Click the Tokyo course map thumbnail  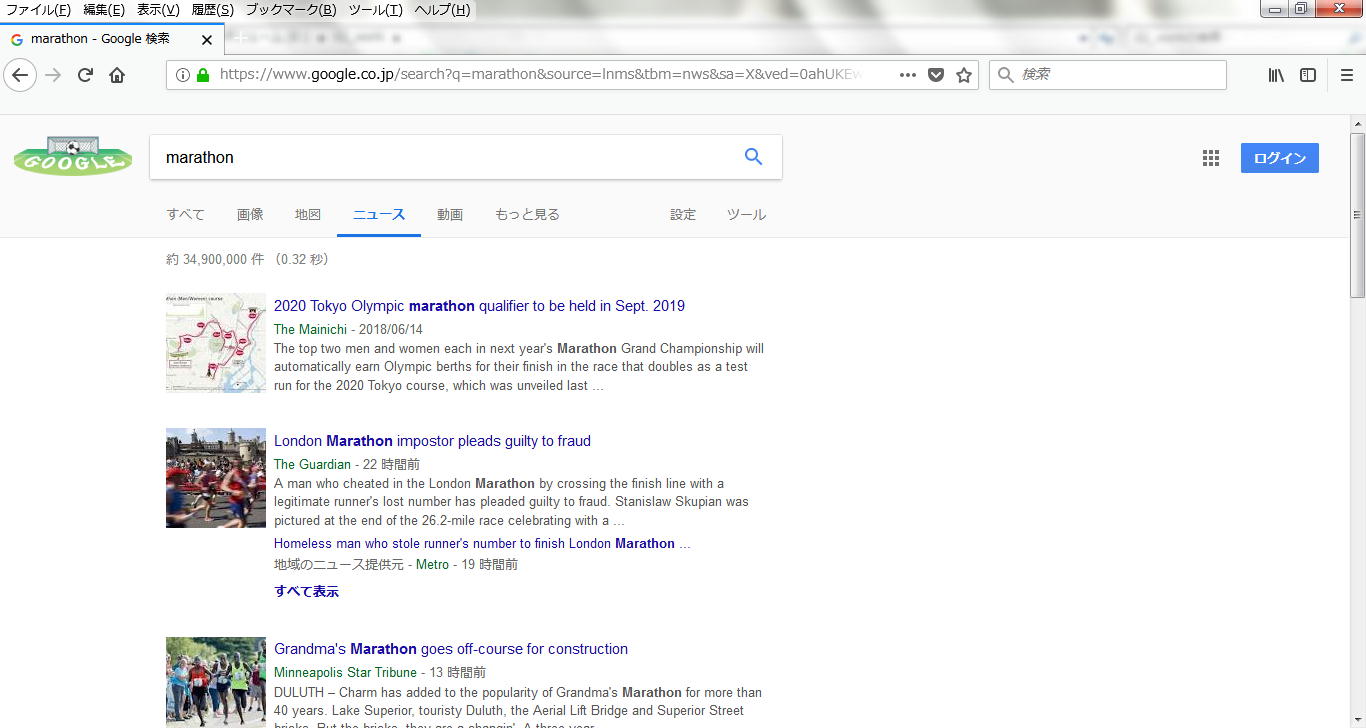click(216, 343)
